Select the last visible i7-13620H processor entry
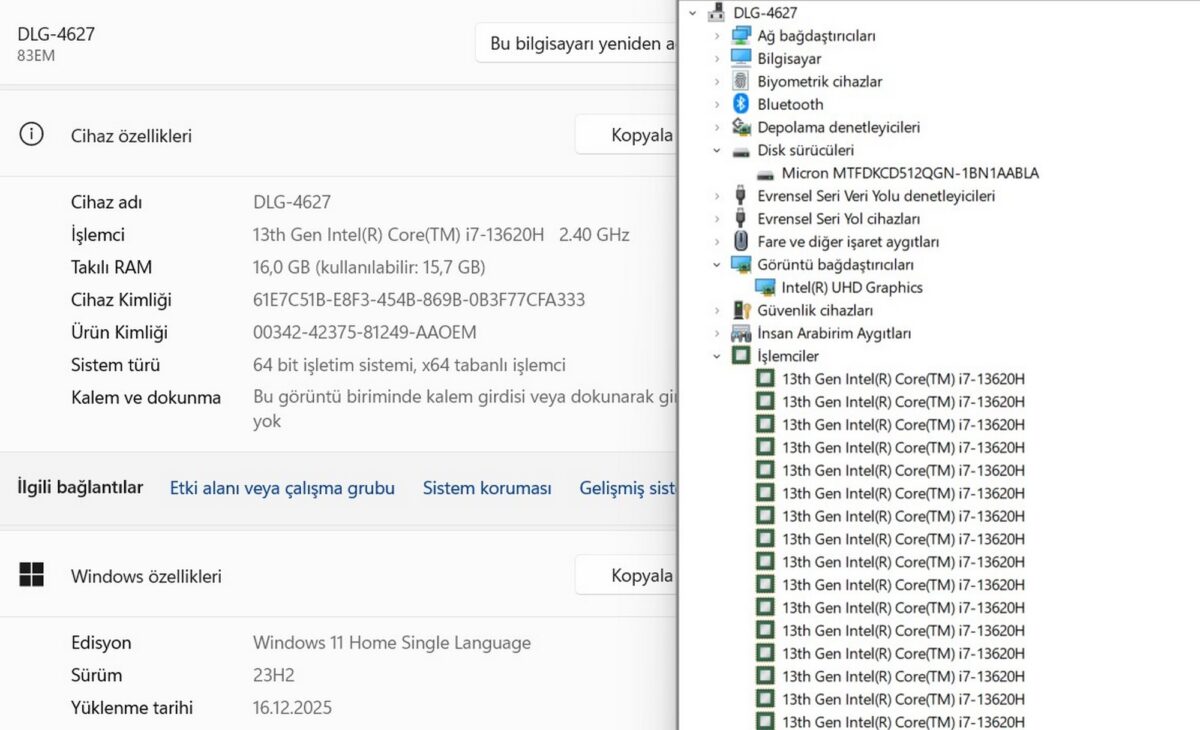 coord(903,721)
